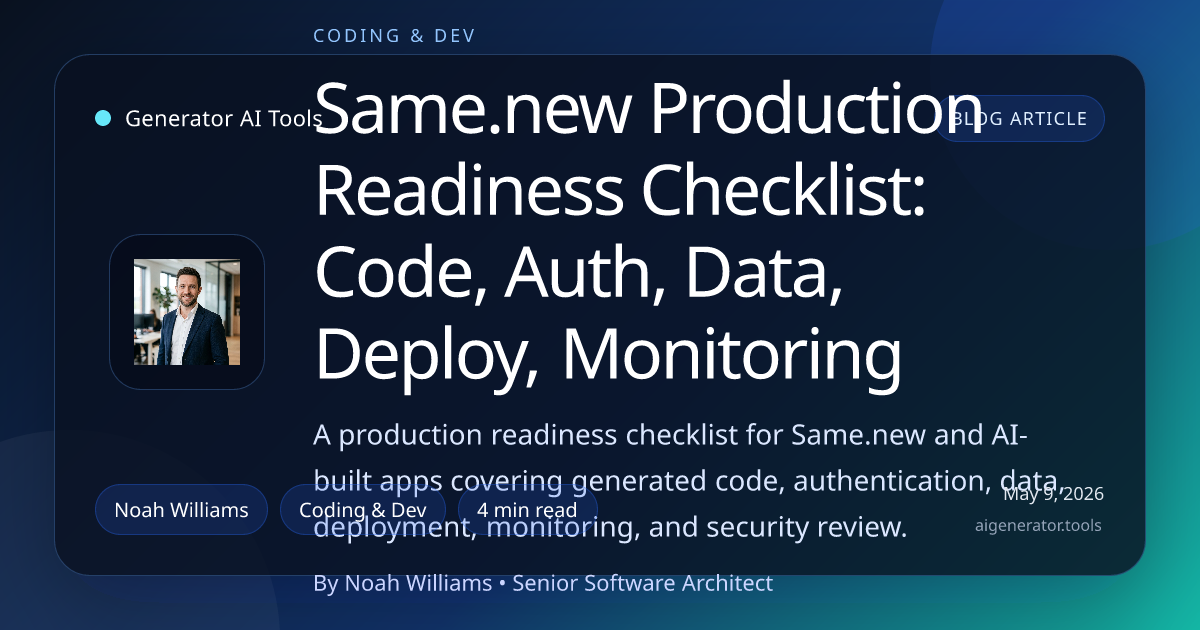Open the Generator AI Tools brand label
The width and height of the screenshot is (1200, 630).
click(223, 119)
